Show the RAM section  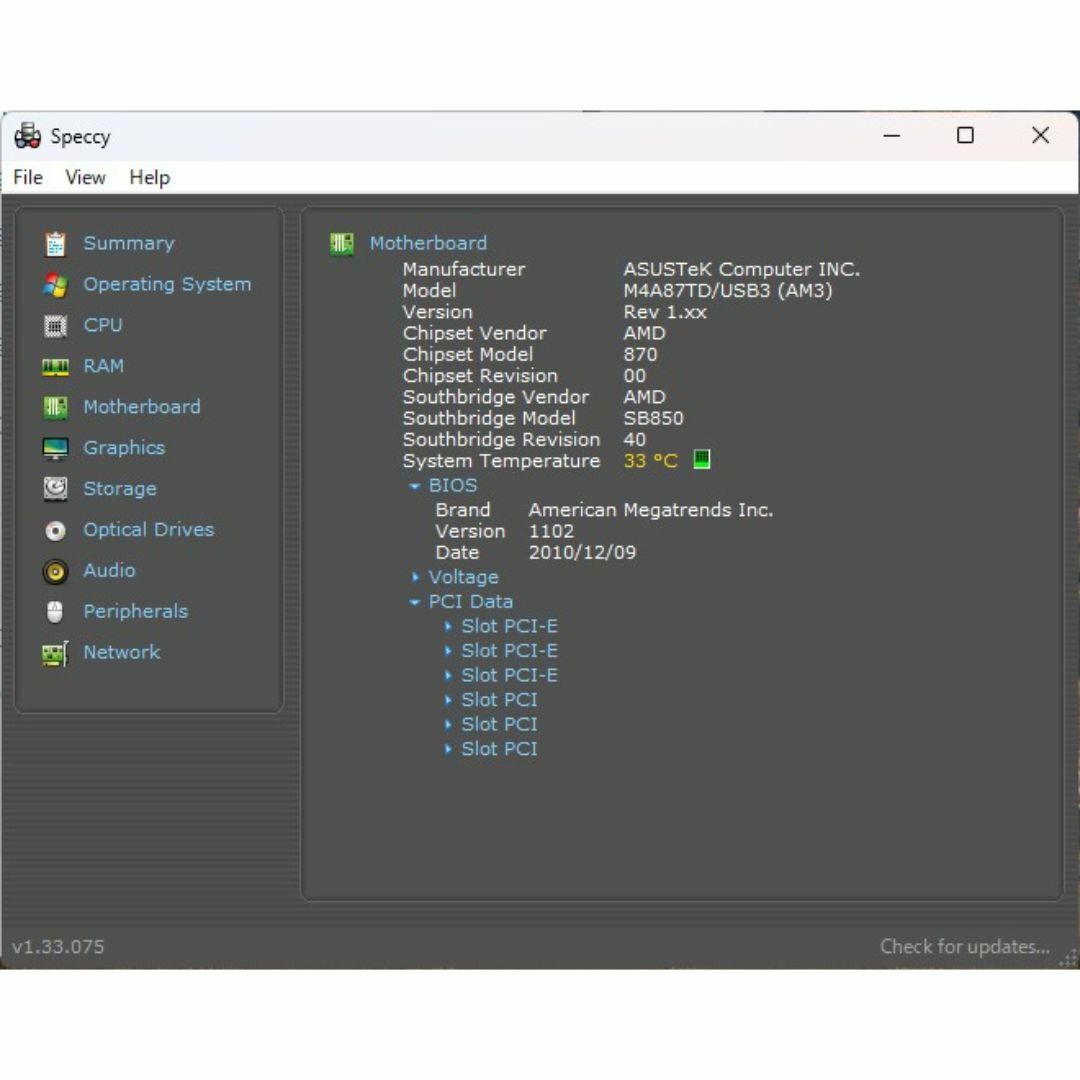pos(103,366)
